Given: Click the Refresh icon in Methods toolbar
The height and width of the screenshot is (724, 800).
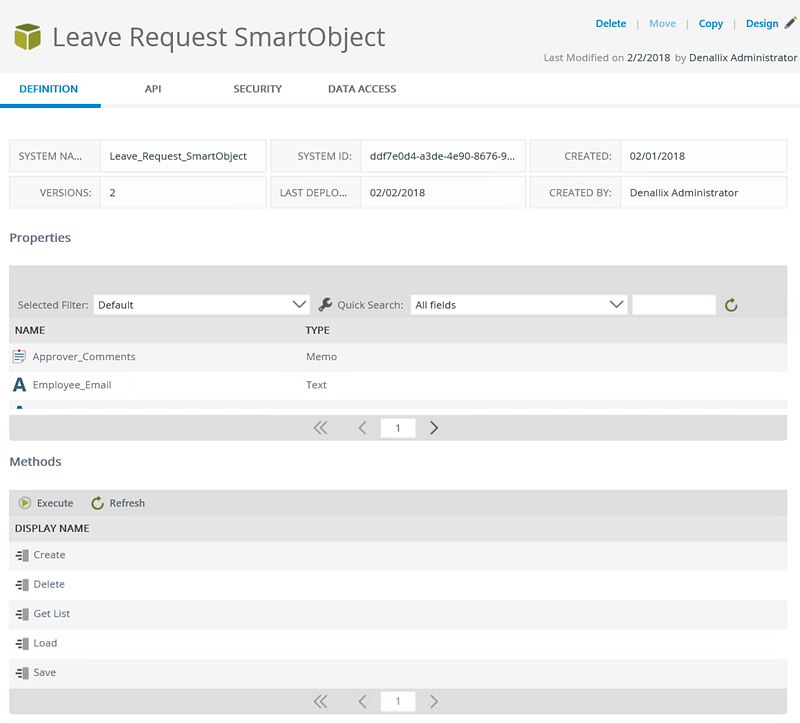Looking at the screenshot, I should coord(97,503).
